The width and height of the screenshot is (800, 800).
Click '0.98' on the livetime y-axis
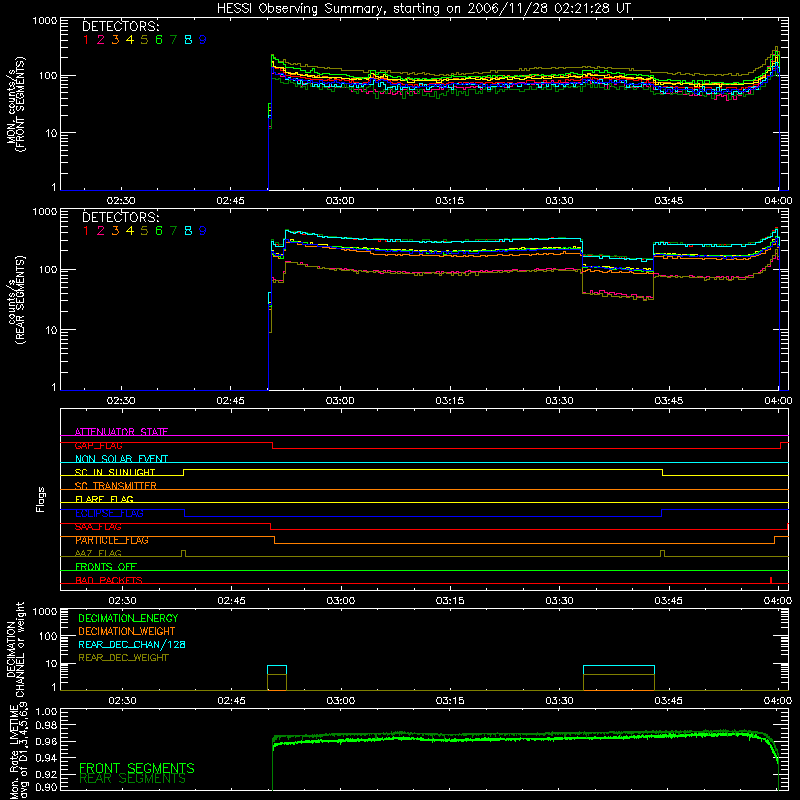46,725
